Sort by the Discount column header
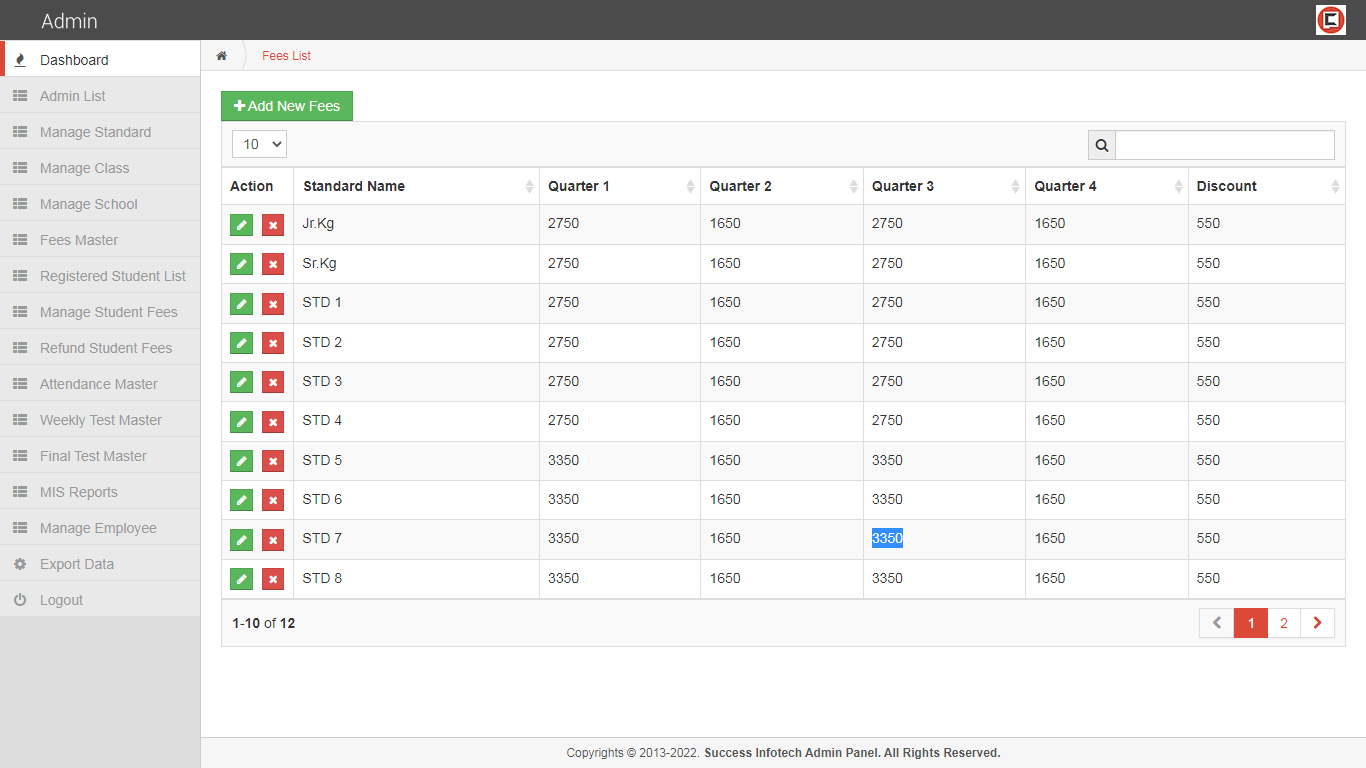Image resolution: width=1366 pixels, height=768 pixels. pyautogui.click(x=1265, y=186)
